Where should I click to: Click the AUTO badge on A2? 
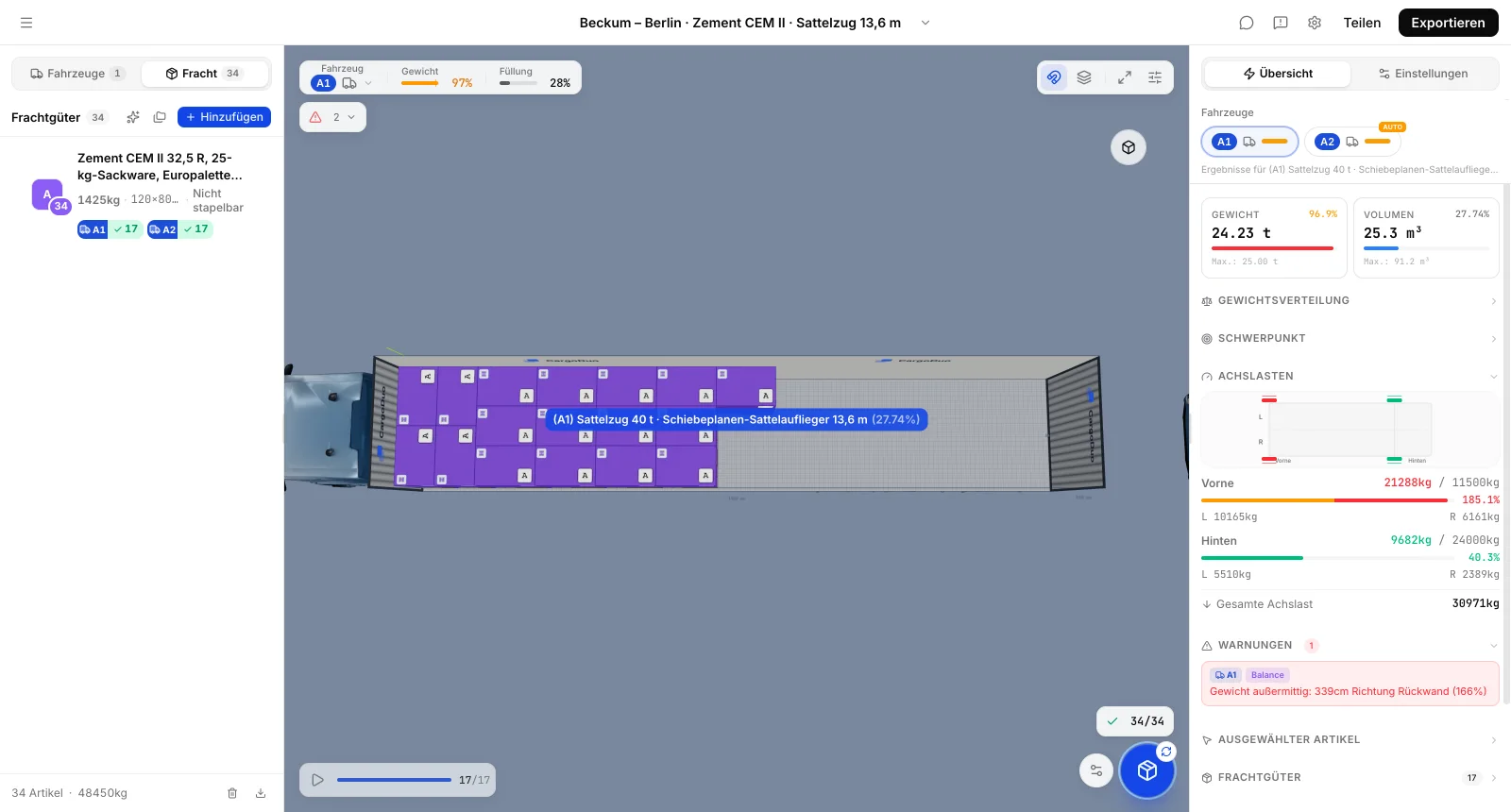pyautogui.click(x=1392, y=127)
